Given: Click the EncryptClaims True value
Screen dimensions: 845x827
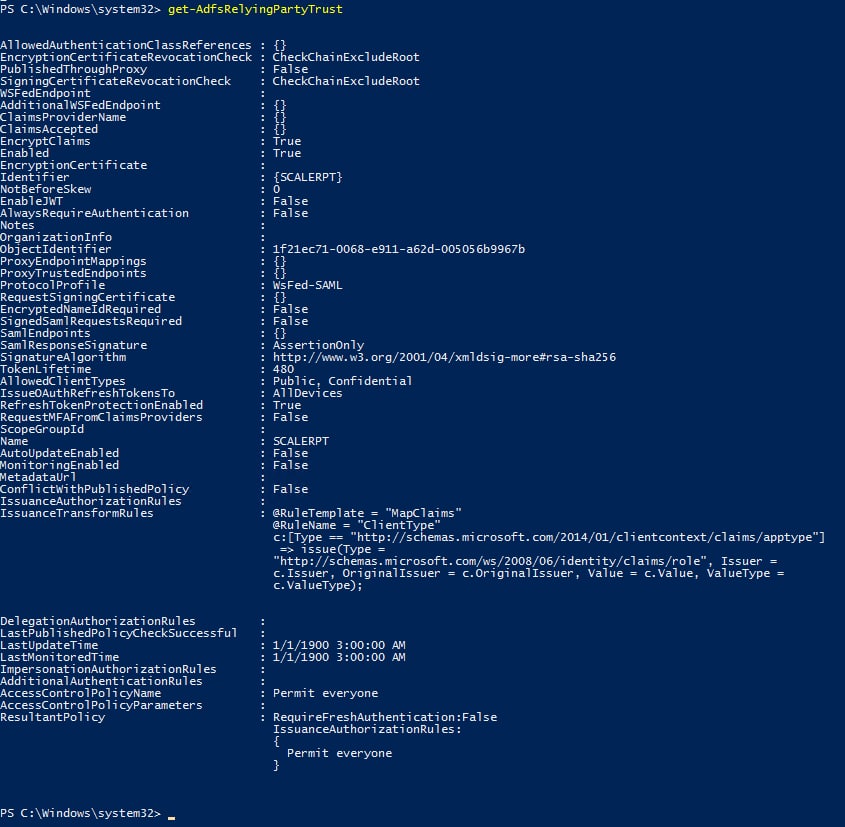Looking at the screenshot, I should (x=287, y=141).
